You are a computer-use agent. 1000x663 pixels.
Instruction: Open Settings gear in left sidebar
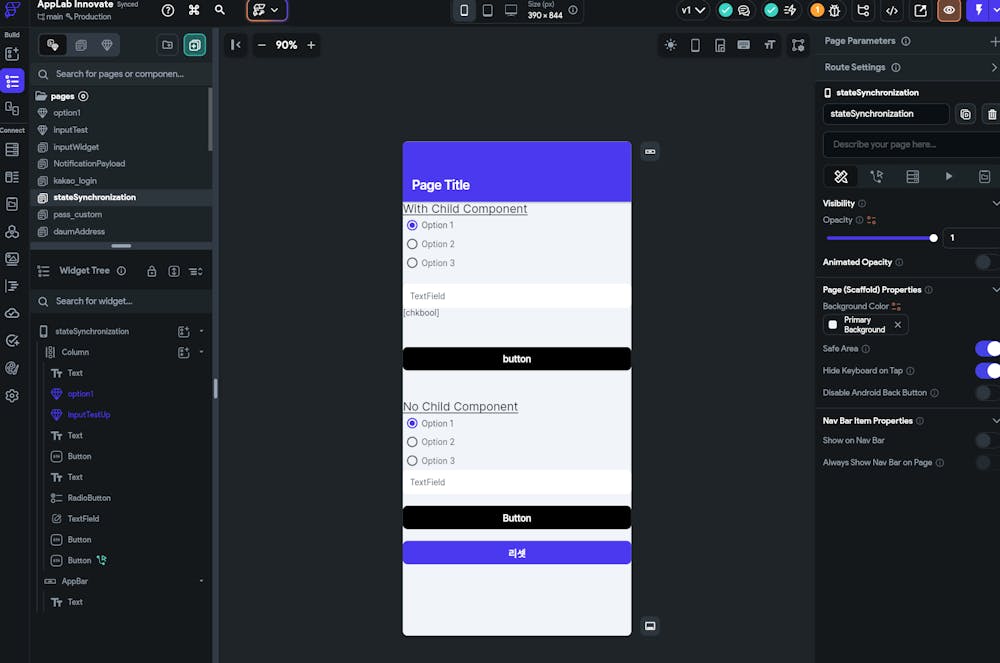coord(12,396)
